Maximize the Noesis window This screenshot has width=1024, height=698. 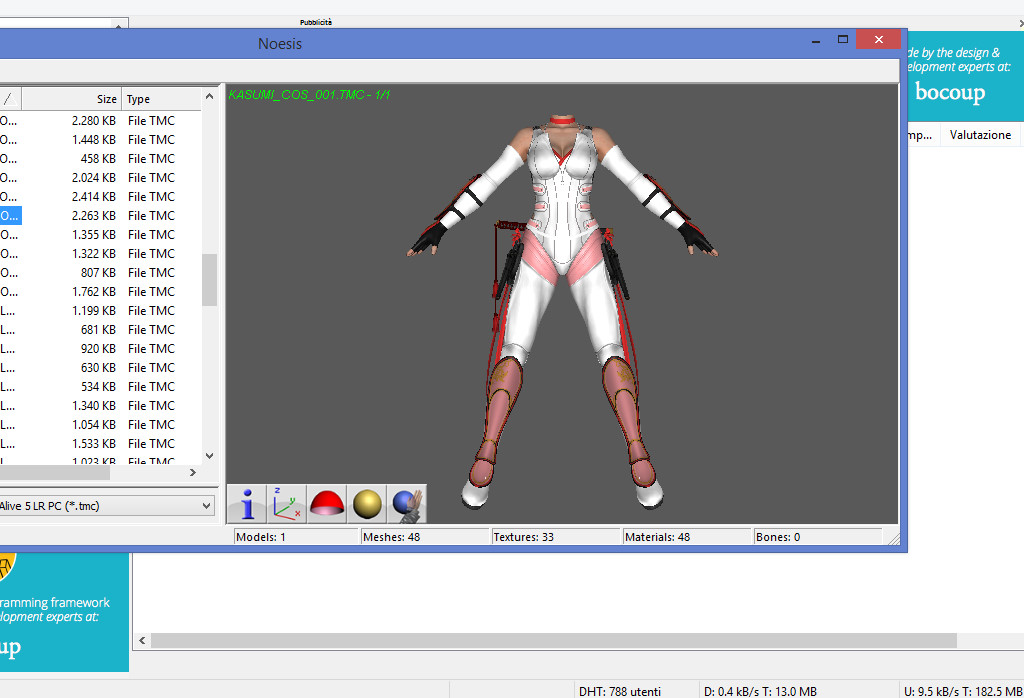tap(843, 40)
